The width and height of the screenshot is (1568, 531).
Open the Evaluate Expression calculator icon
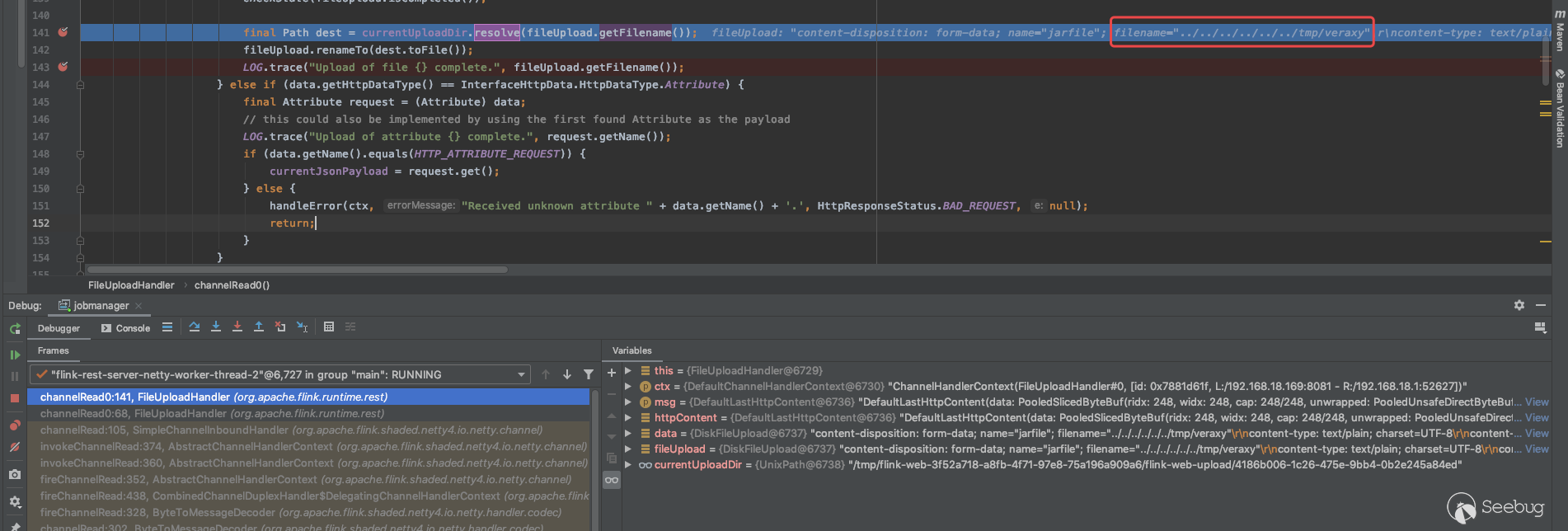329,327
